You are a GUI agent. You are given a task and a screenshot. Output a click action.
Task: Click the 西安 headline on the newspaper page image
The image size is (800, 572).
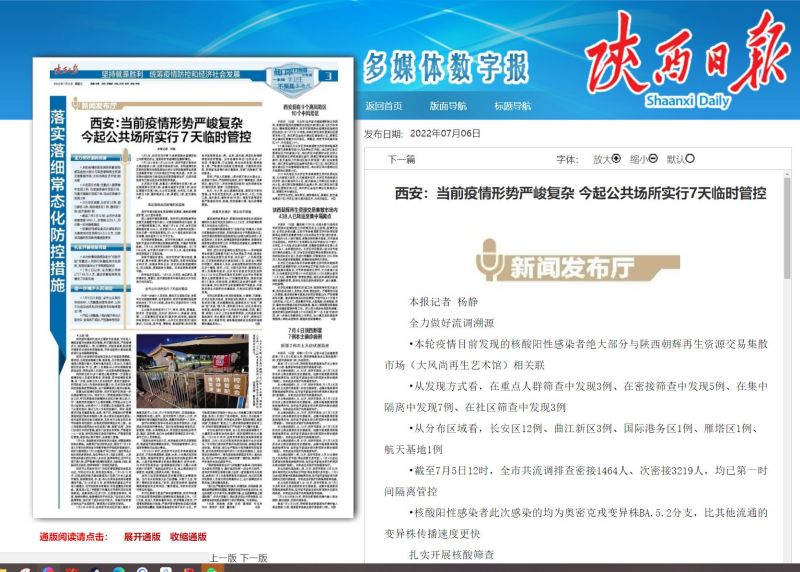coord(166,127)
